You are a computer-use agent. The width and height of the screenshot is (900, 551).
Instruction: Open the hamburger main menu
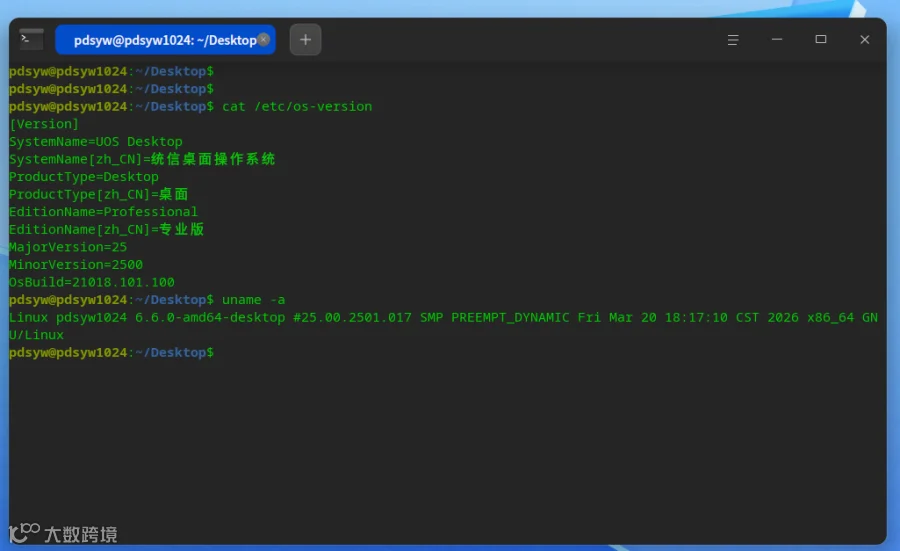pyautogui.click(x=733, y=40)
